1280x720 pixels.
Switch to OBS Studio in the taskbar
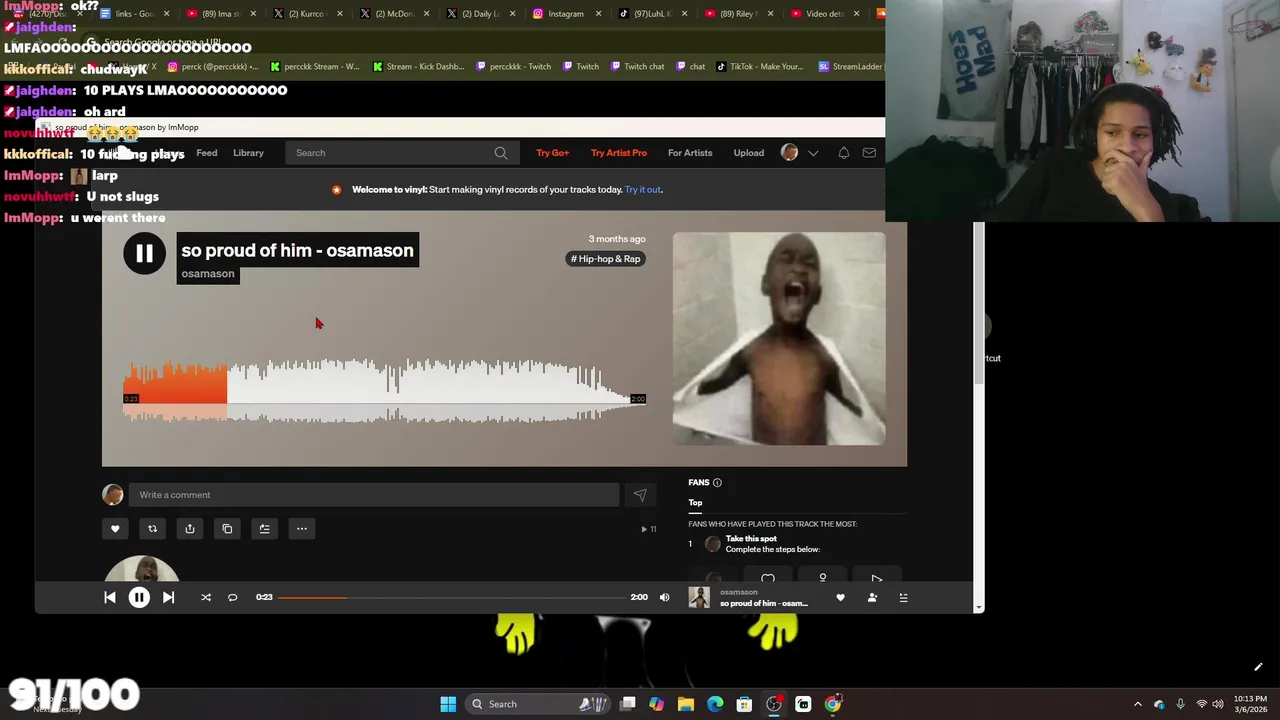tap(774, 704)
